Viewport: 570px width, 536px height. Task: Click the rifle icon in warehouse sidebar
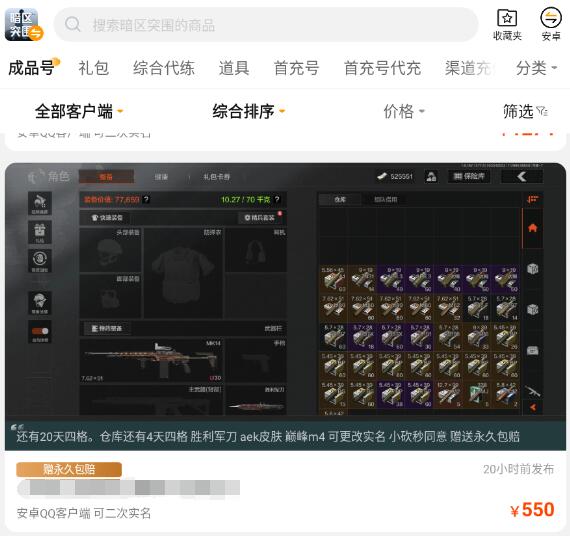(x=533, y=392)
